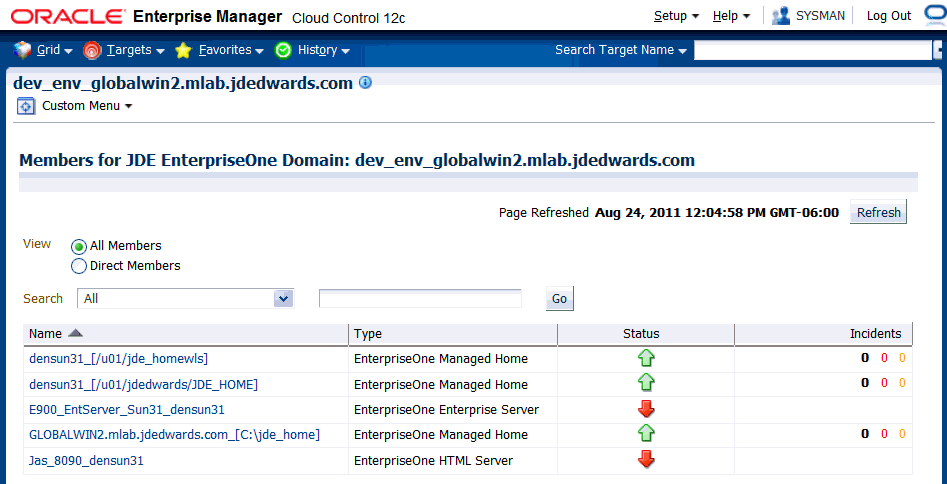Click red incident count for densun31 jde_homewls
The height and width of the screenshot is (484, 947).
pyautogui.click(x=884, y=358)
